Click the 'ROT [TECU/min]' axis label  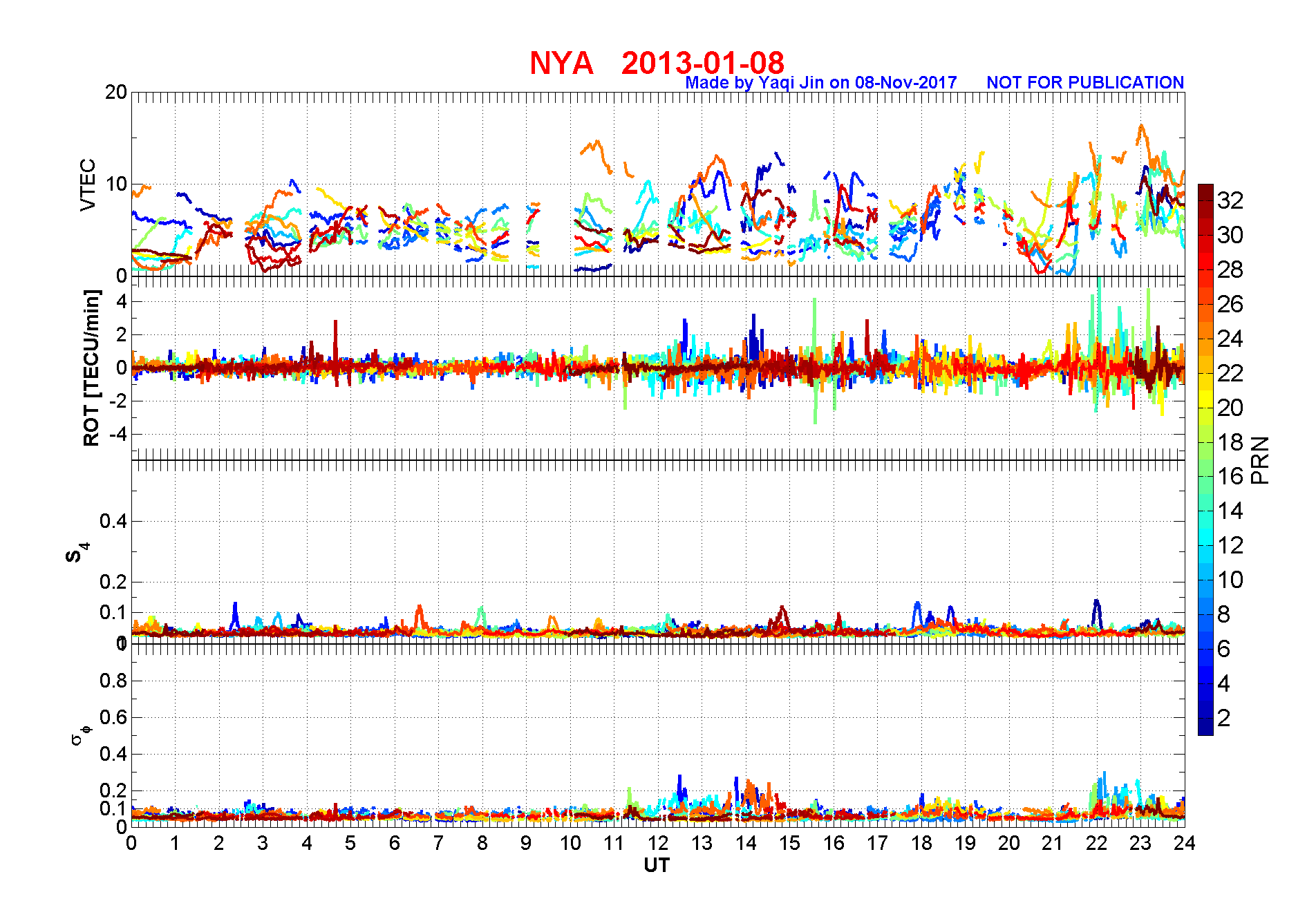tap(91, 368)
